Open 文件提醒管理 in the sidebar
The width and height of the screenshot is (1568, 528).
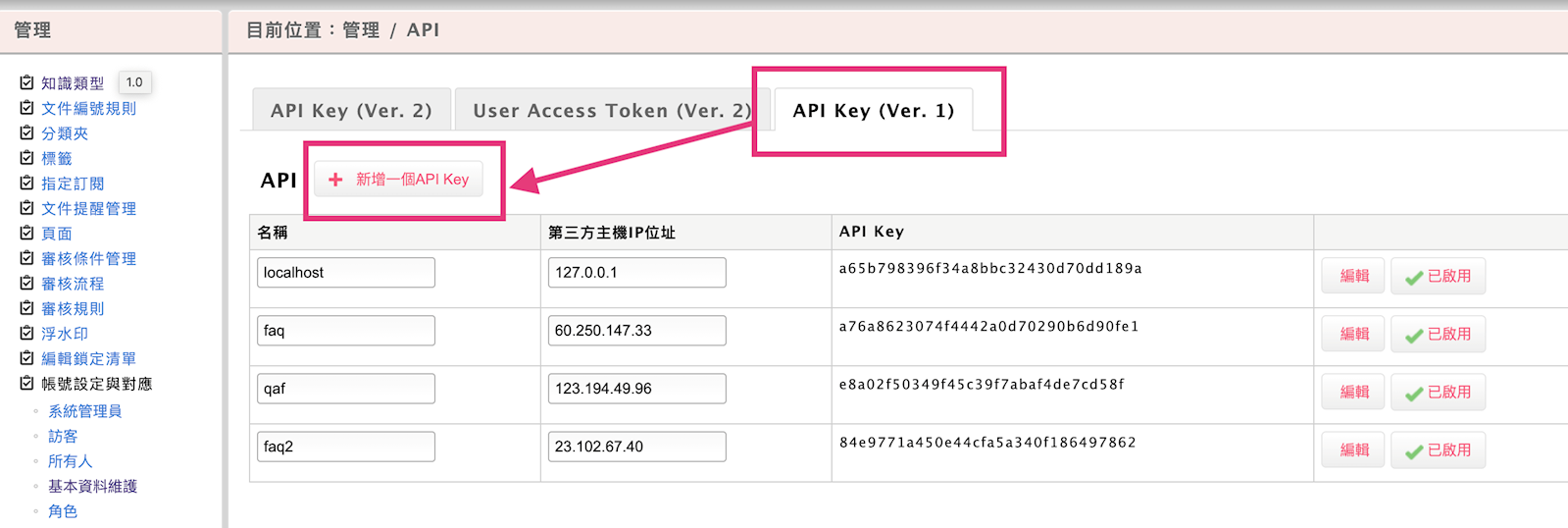(x=88, y=208)
